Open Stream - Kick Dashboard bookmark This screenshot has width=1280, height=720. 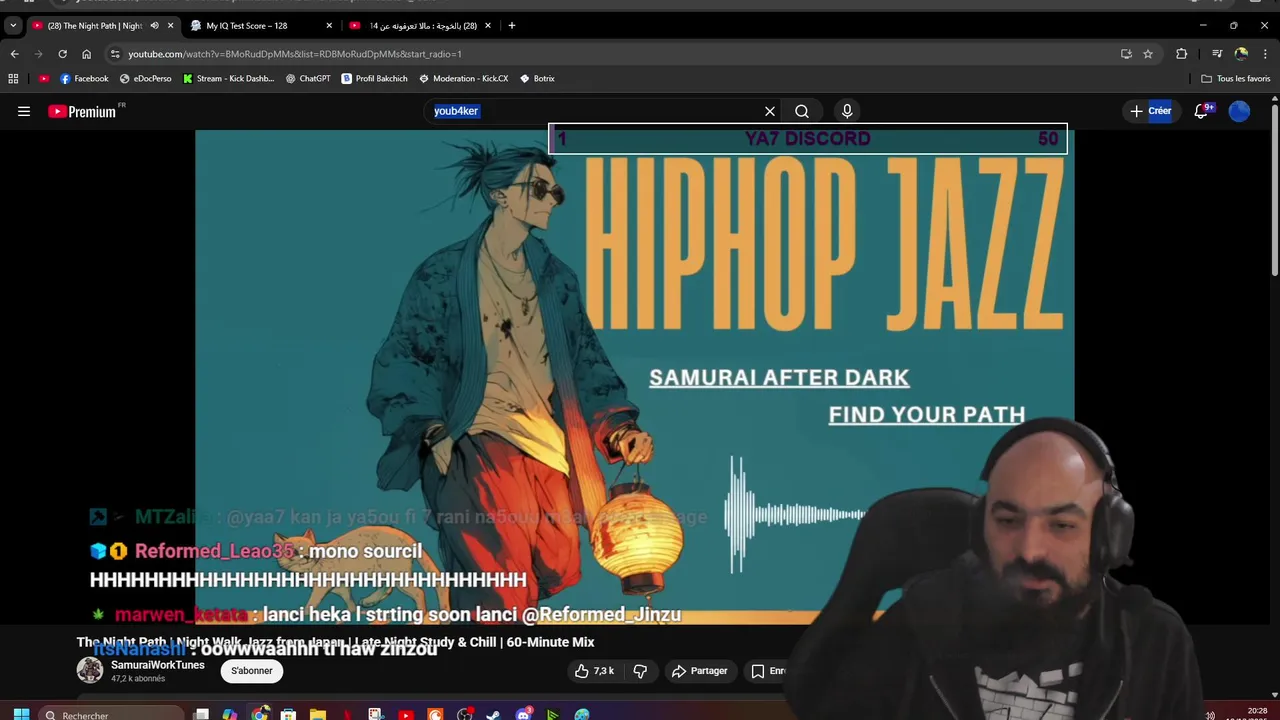pos(228,78)
